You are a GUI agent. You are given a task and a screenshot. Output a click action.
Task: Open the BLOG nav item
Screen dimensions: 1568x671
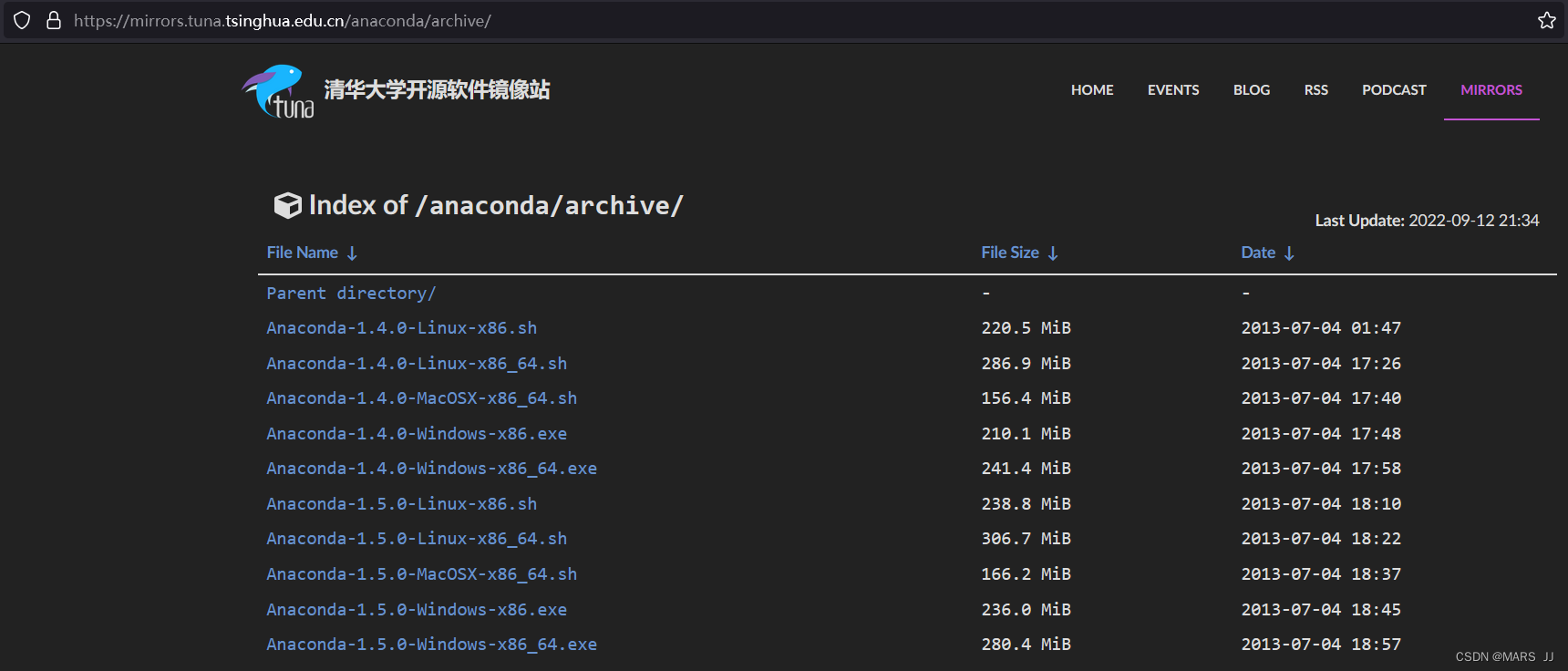tap(1252, 90)
